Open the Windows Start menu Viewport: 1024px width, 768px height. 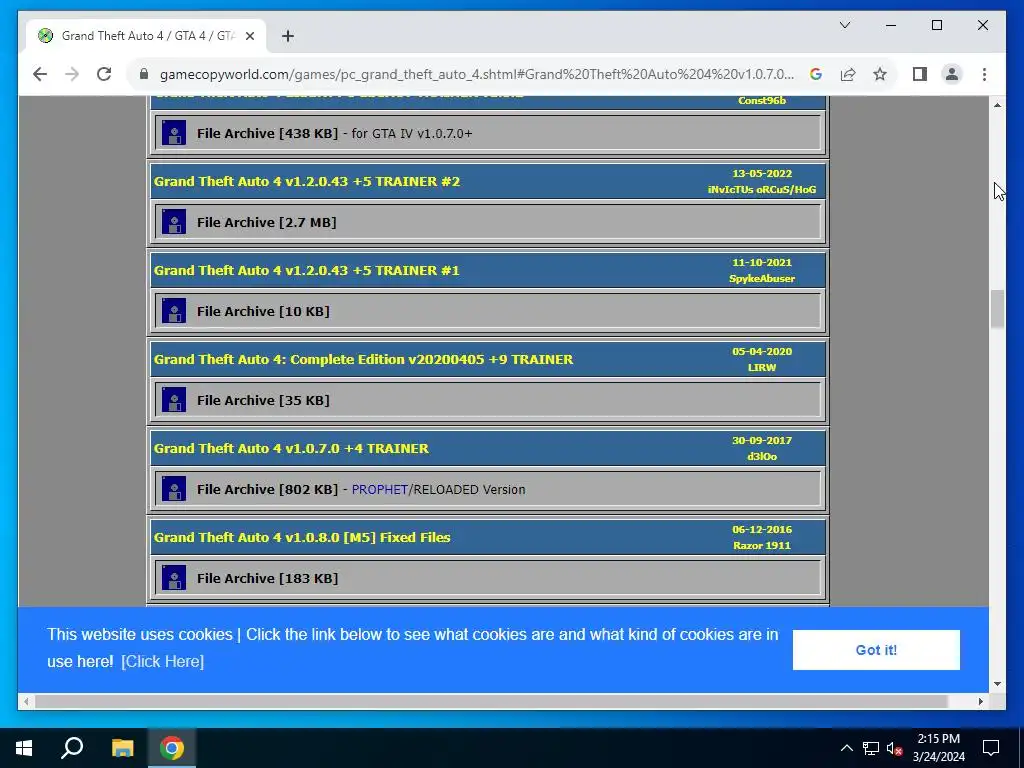click(24, 748)
